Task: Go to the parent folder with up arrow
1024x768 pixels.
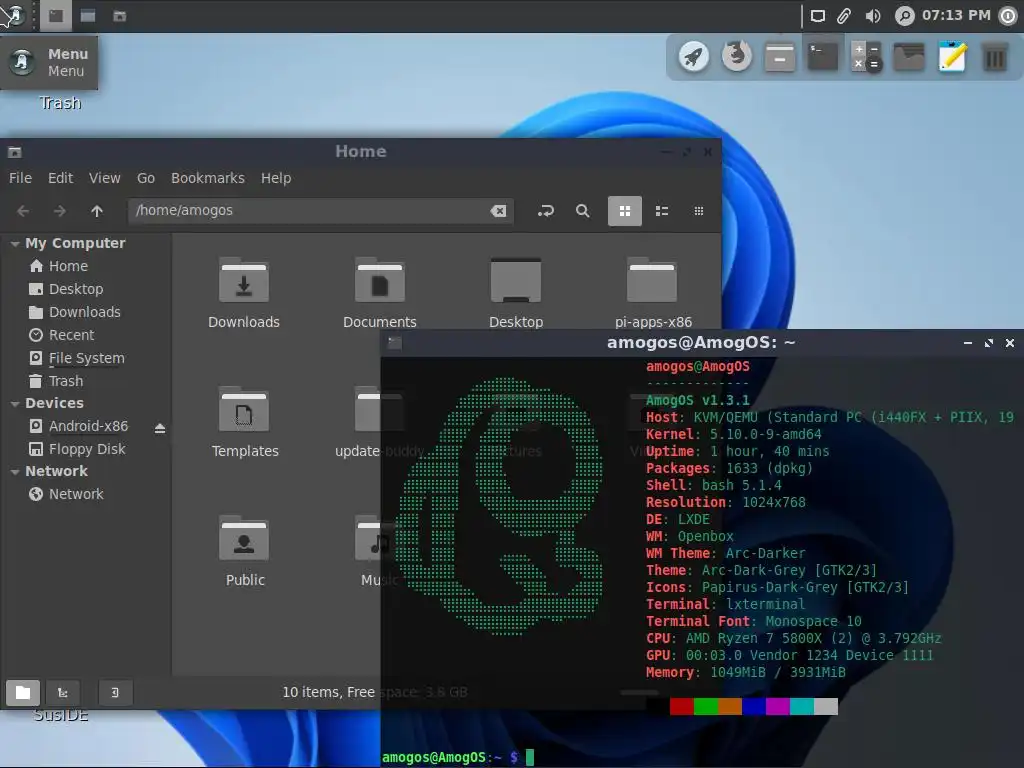Action: [97, 211]
